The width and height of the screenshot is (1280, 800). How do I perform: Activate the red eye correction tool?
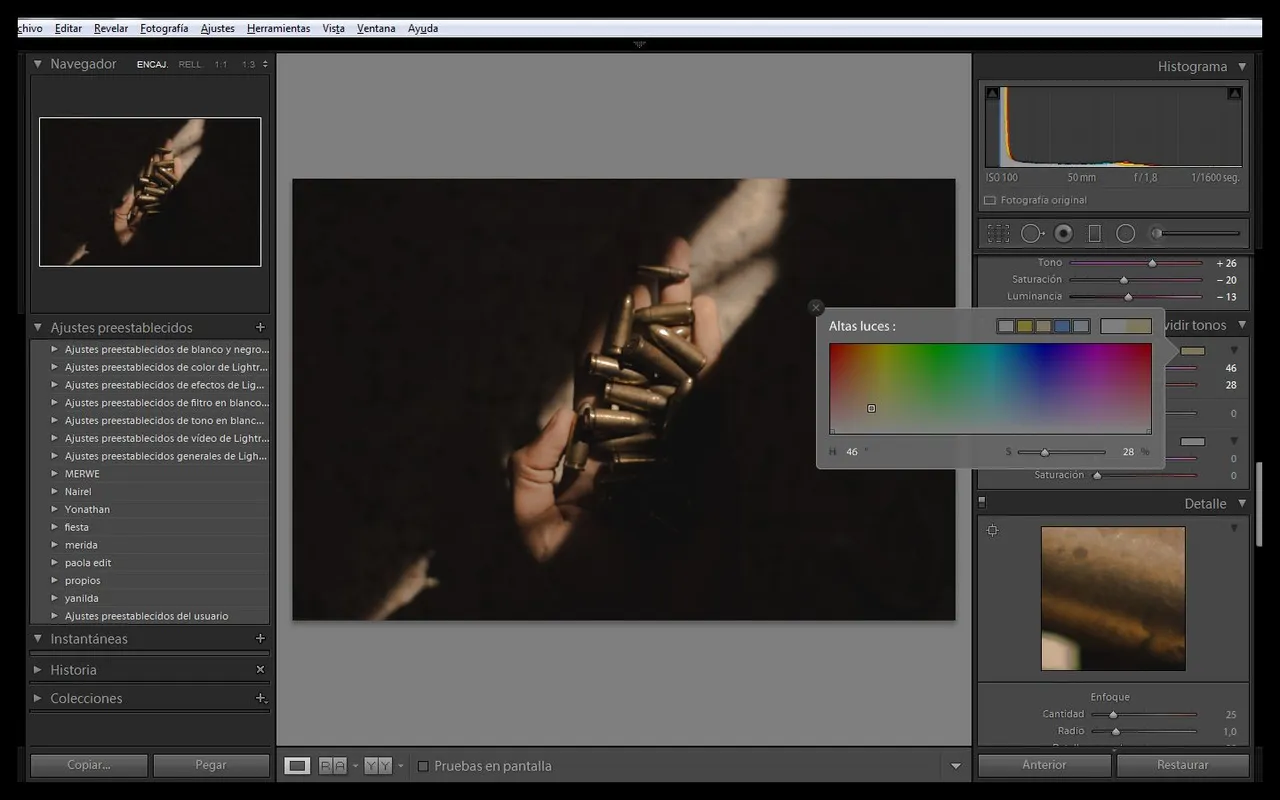coord(1064,233)
